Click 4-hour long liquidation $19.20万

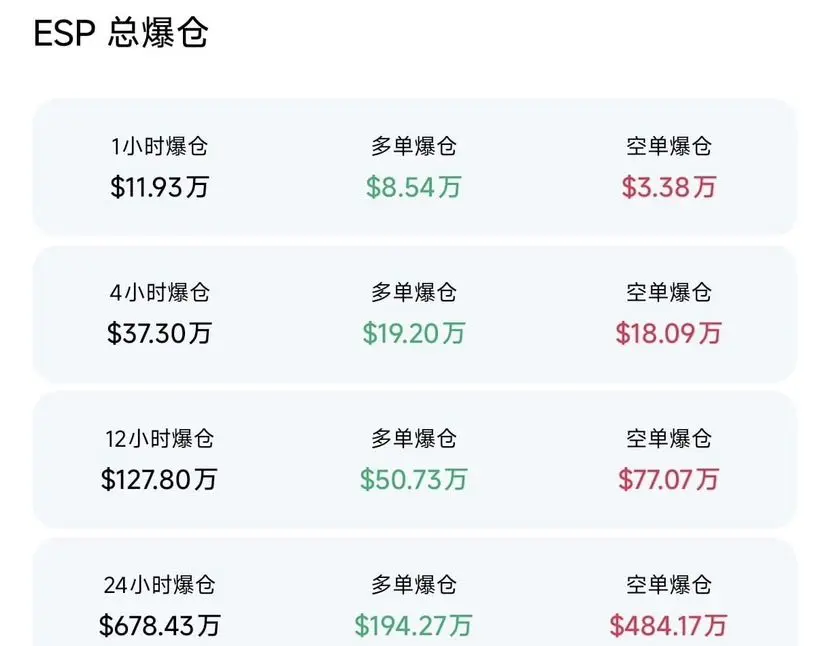tap(414, 333)
